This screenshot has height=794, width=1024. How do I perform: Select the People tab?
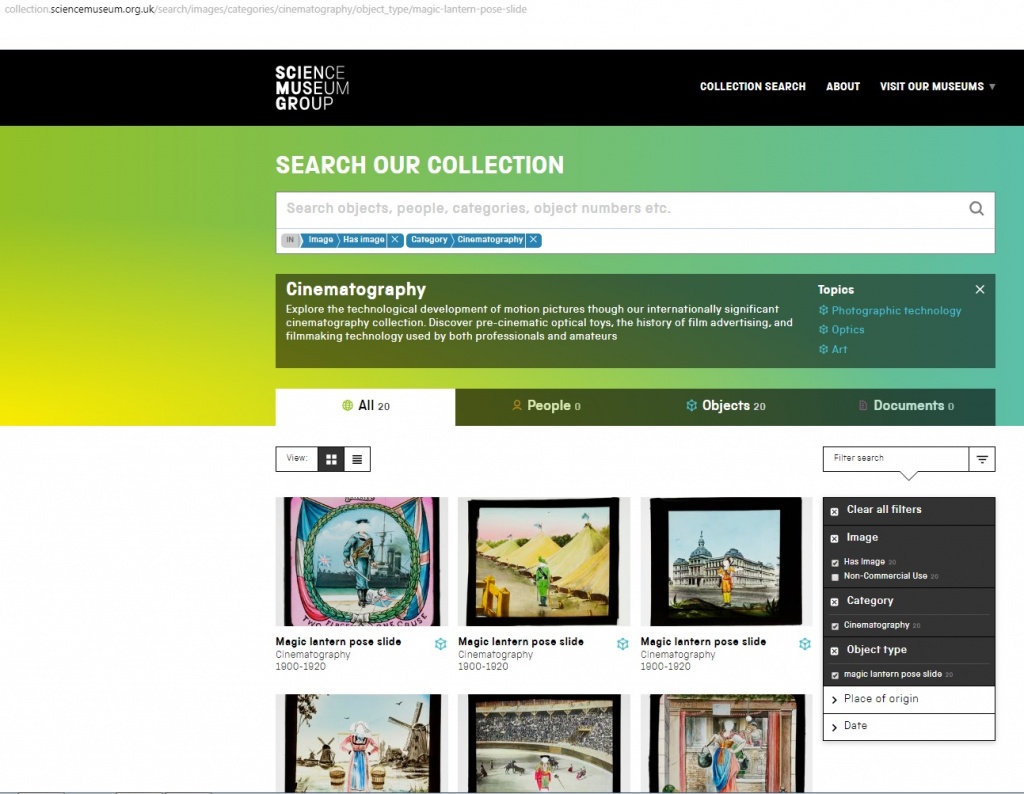tap(546, 406)
